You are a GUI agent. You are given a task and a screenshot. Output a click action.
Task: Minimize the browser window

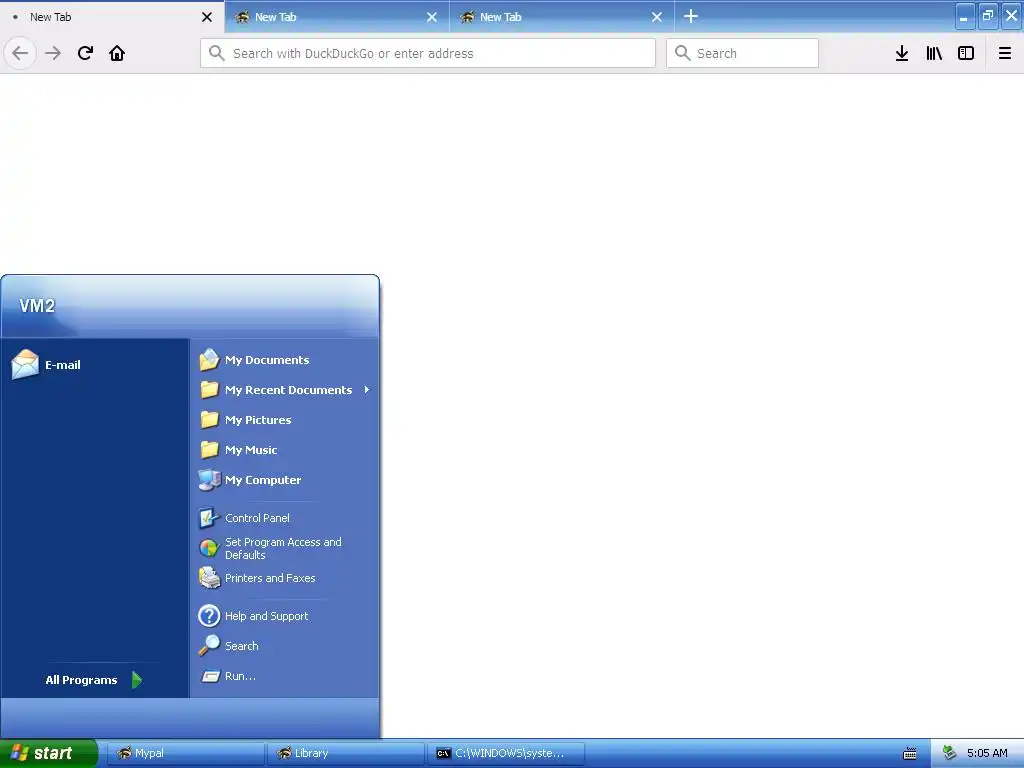coord(965,16)
